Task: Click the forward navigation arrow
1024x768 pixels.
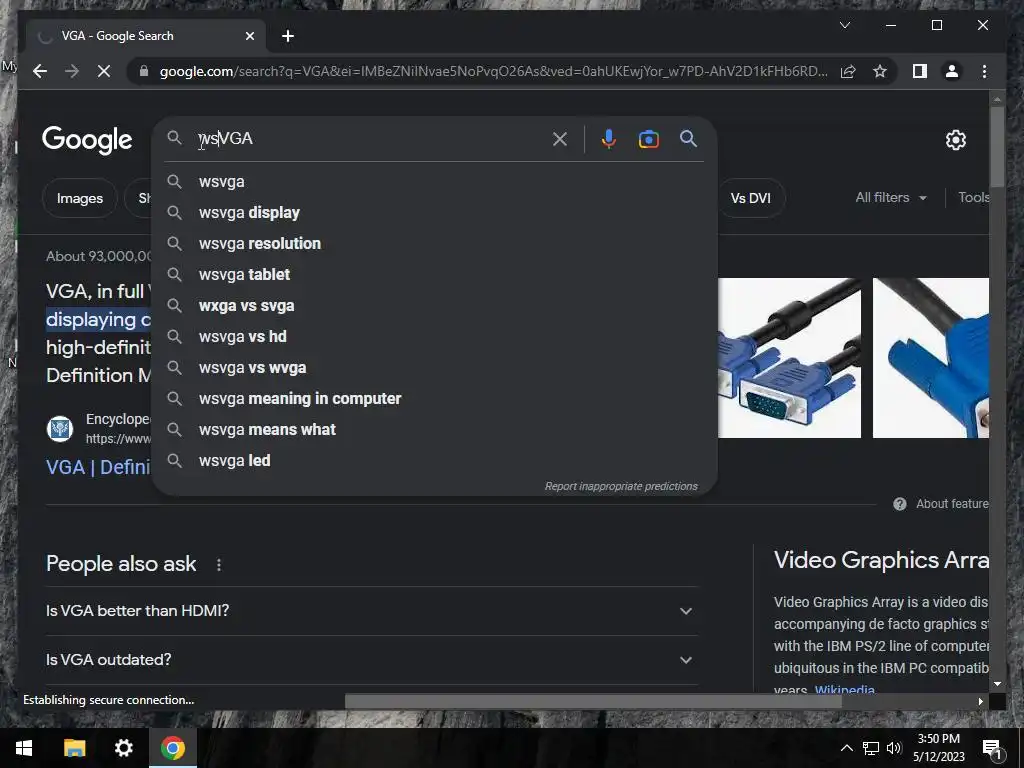Action: pyautogui.click(x=72, y=71)
